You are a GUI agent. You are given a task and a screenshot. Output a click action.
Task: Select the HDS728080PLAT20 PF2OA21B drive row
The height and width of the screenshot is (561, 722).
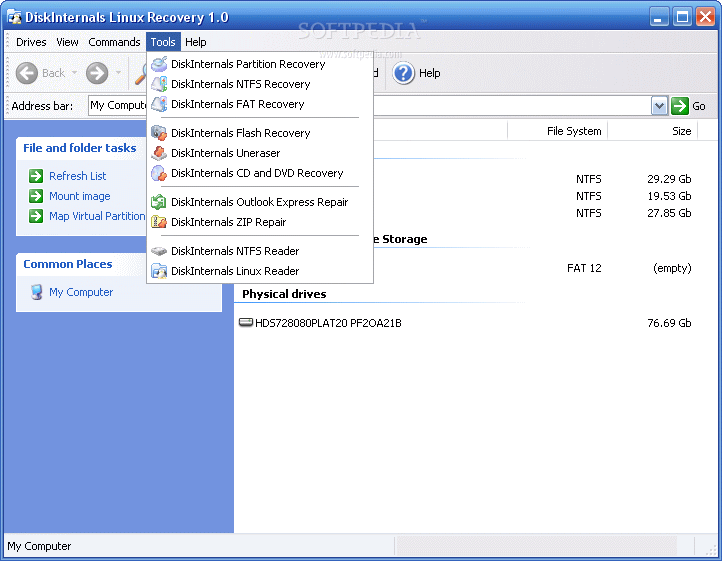(466, 323)
